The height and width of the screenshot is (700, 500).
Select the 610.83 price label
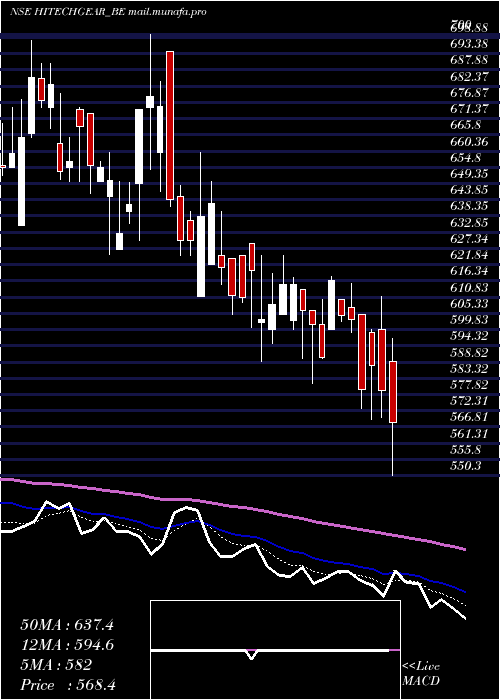pos(469,288)
